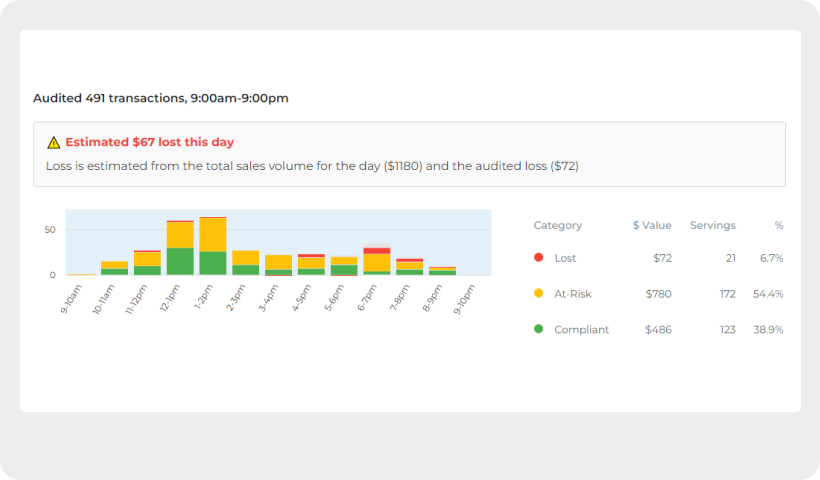Image resolution: width=820 pixels, height=480 pixels.
Task: Click the 8-9pm bar in chart
Action: (x=442, y=271)
